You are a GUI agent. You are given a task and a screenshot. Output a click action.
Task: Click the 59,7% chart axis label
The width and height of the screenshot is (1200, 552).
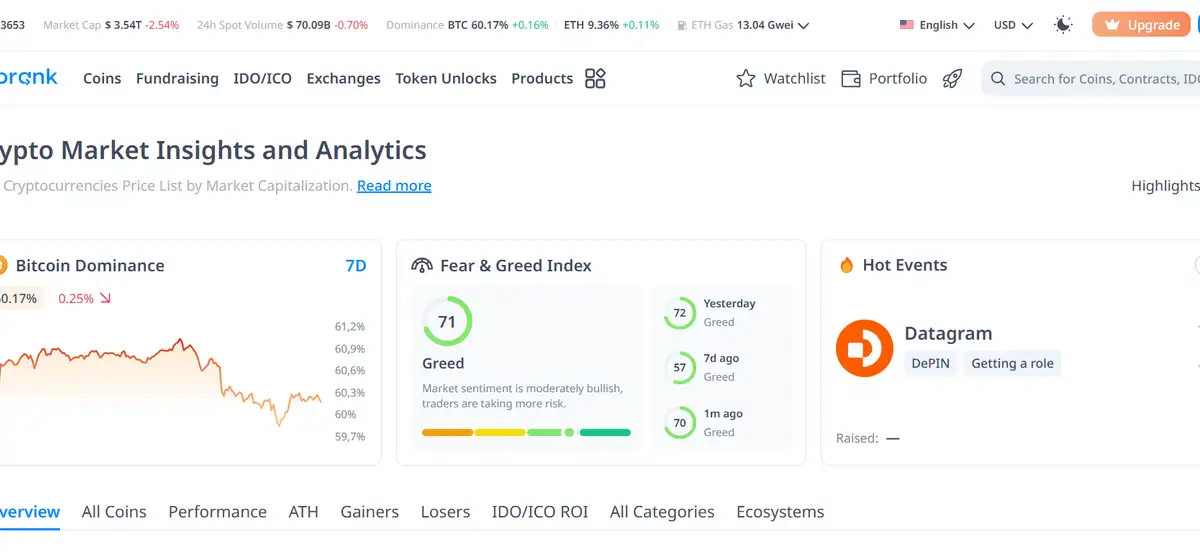(x=350, y=436)
